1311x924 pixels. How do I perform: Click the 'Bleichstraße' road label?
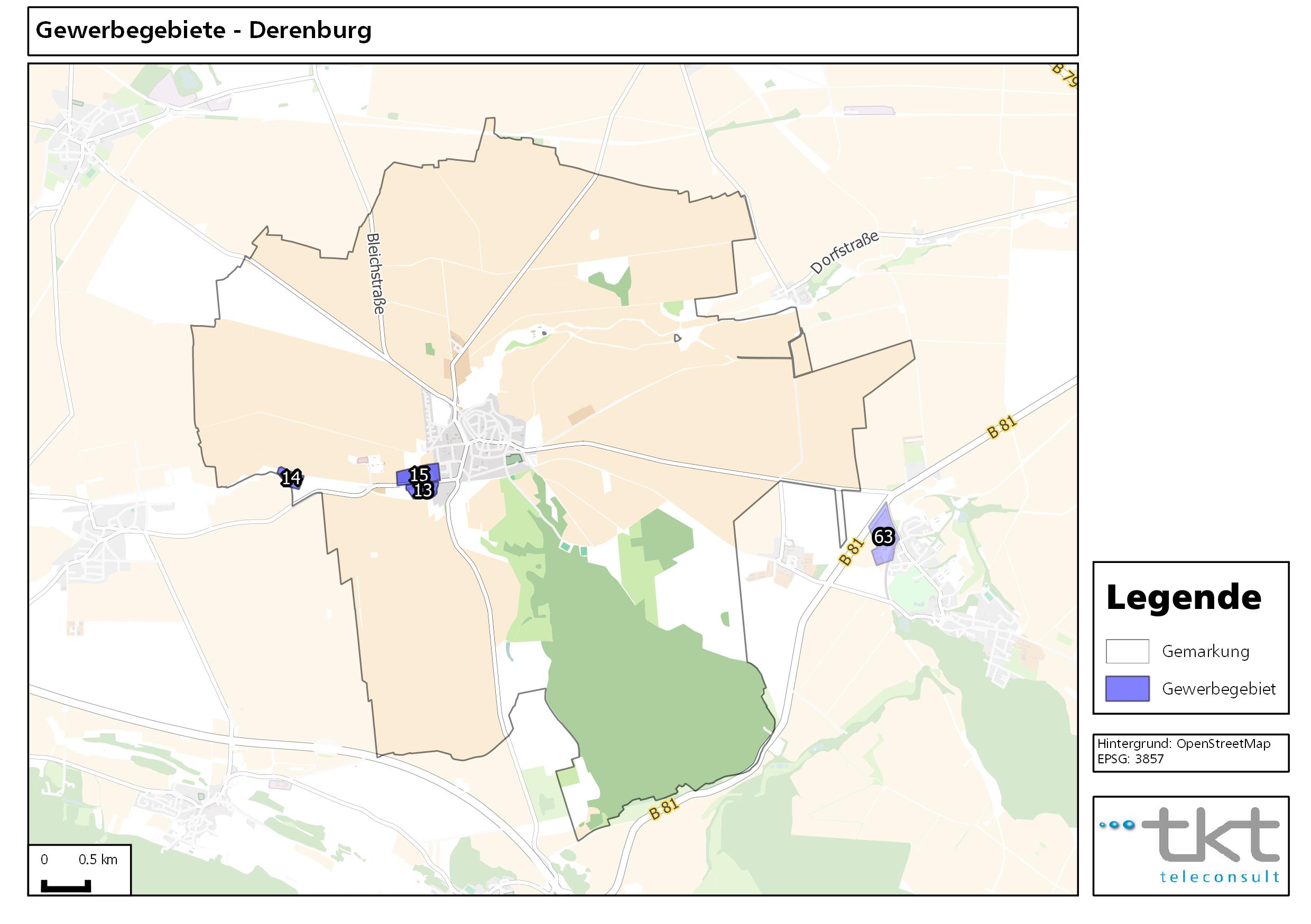[375, 273]
